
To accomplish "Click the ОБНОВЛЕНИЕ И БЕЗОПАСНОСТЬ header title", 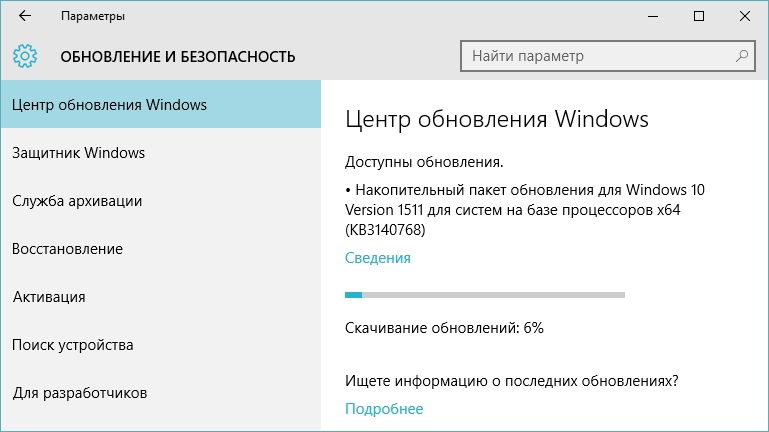I will point(178,57).
